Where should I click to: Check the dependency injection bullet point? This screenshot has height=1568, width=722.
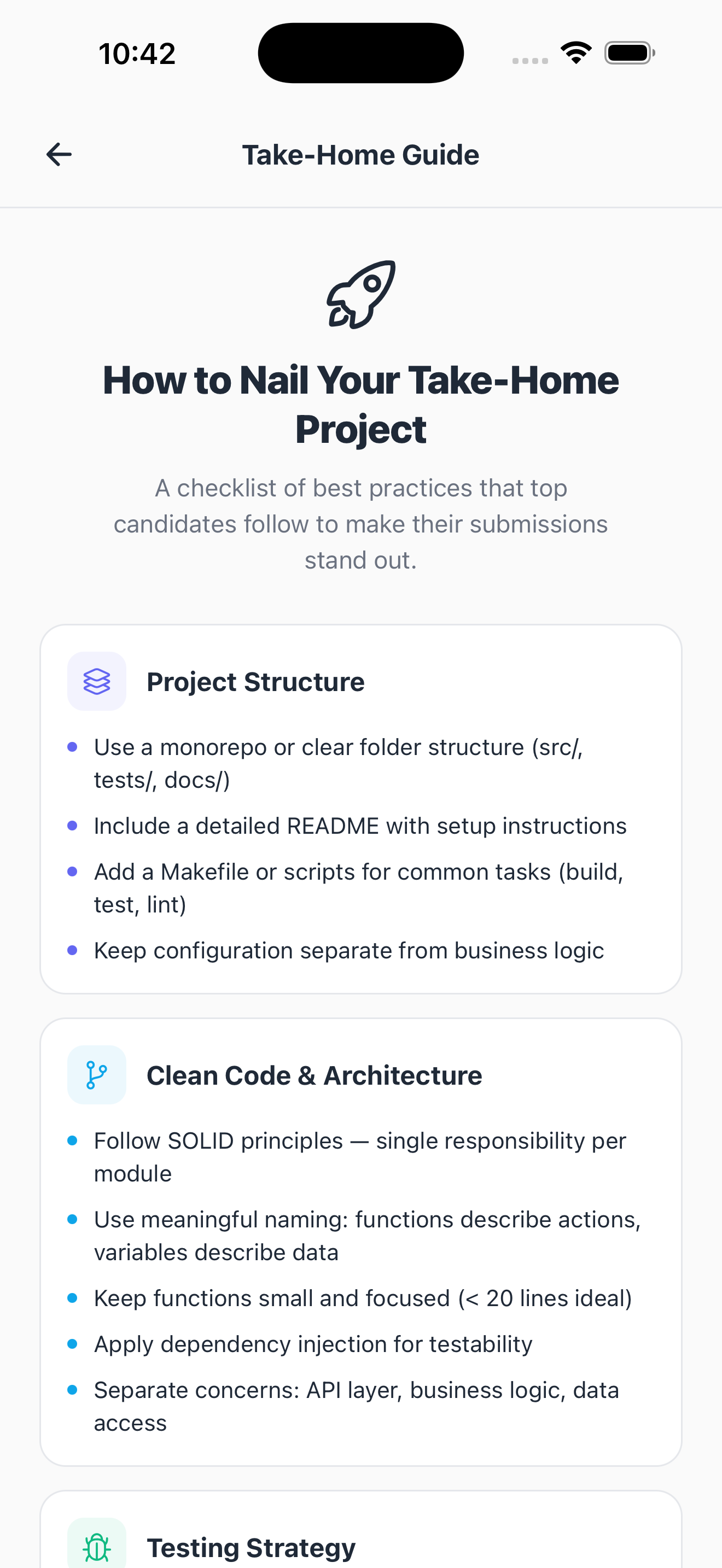313,1344
